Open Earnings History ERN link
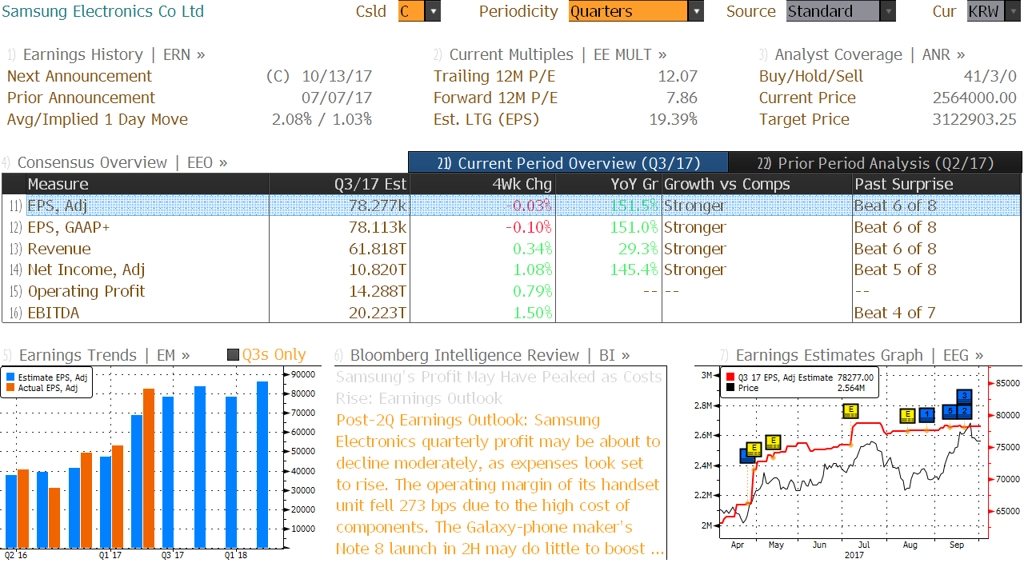 (114, 55)
